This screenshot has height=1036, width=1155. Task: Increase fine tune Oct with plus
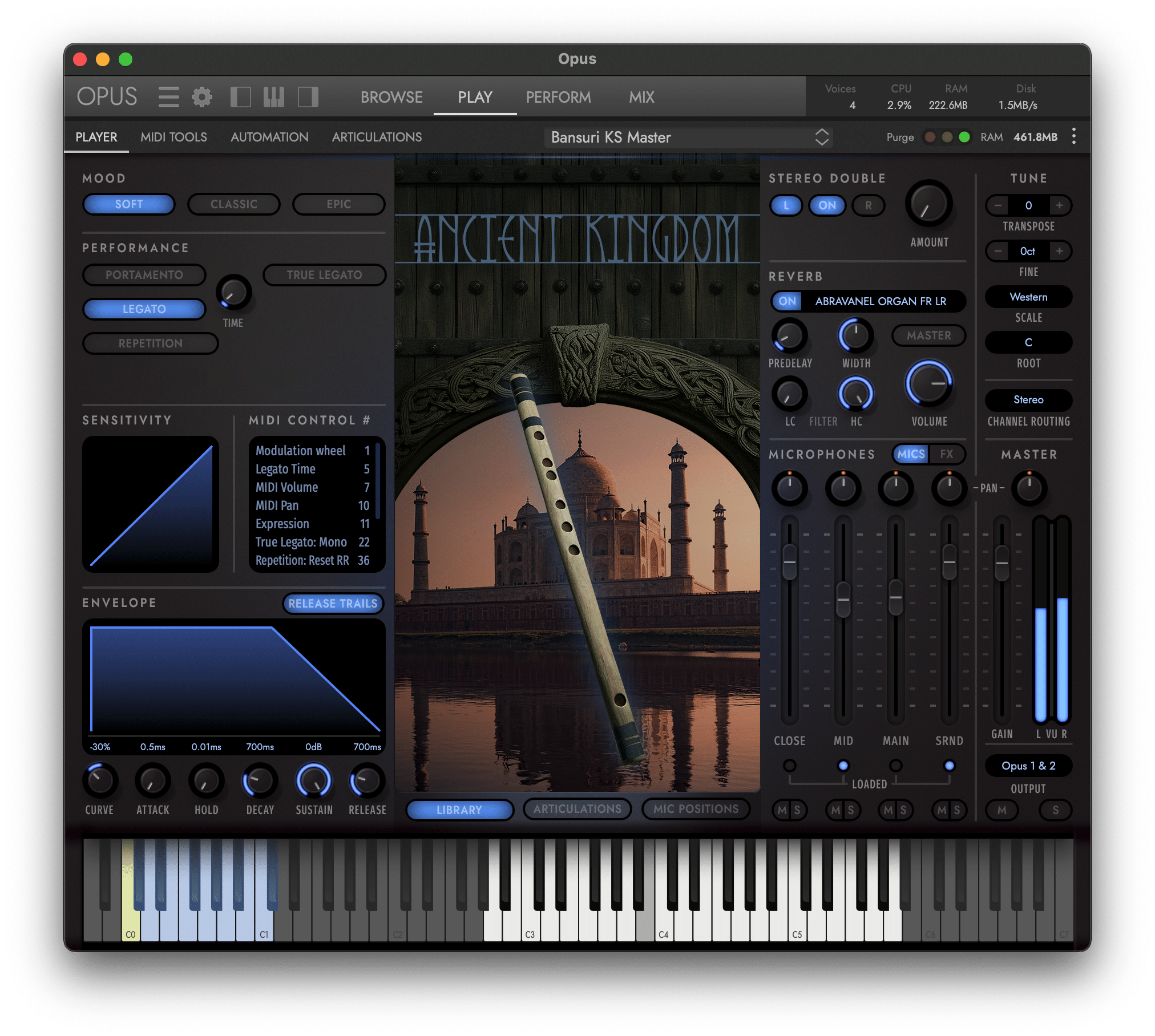(1059, 251)
